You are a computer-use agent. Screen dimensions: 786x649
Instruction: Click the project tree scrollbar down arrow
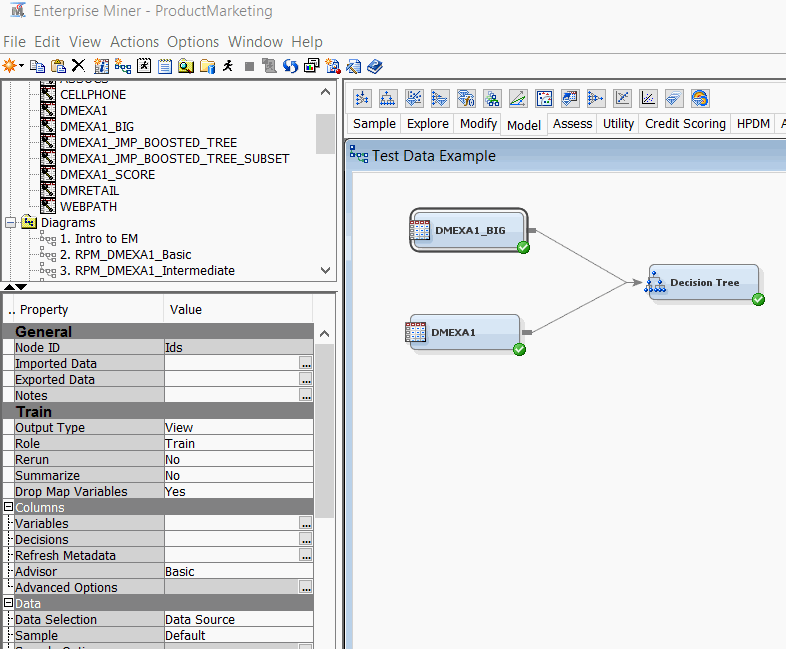325,269
